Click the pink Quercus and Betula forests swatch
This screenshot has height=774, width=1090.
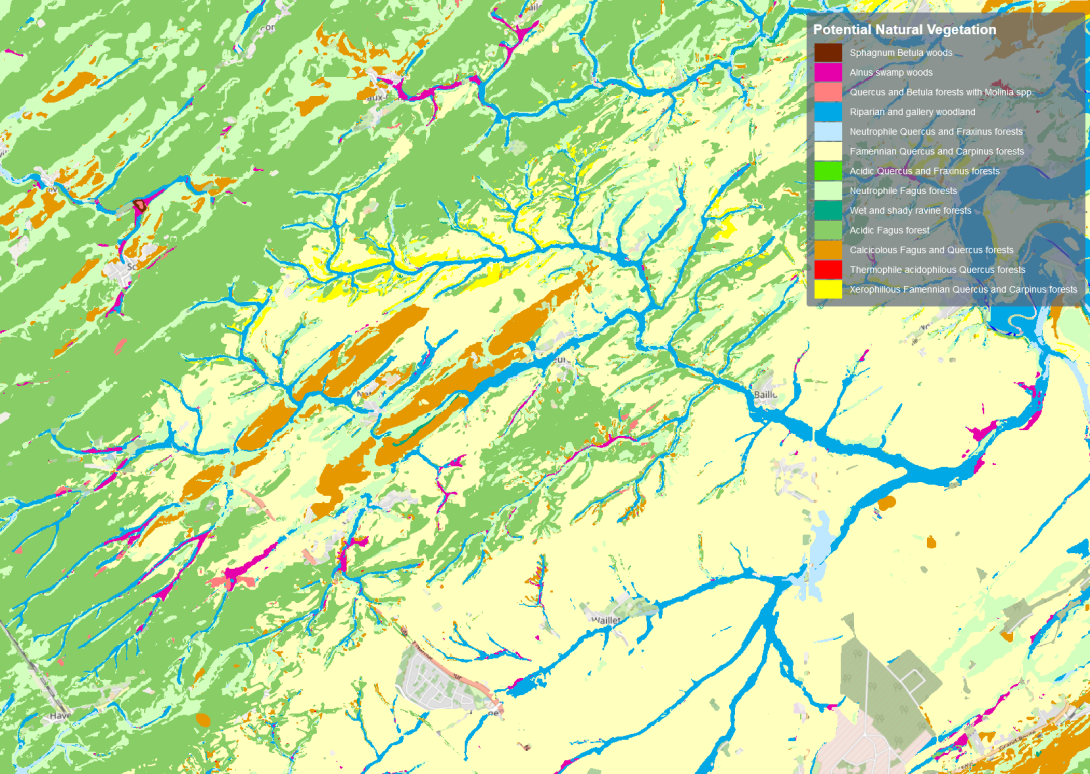tap(830, 92)
